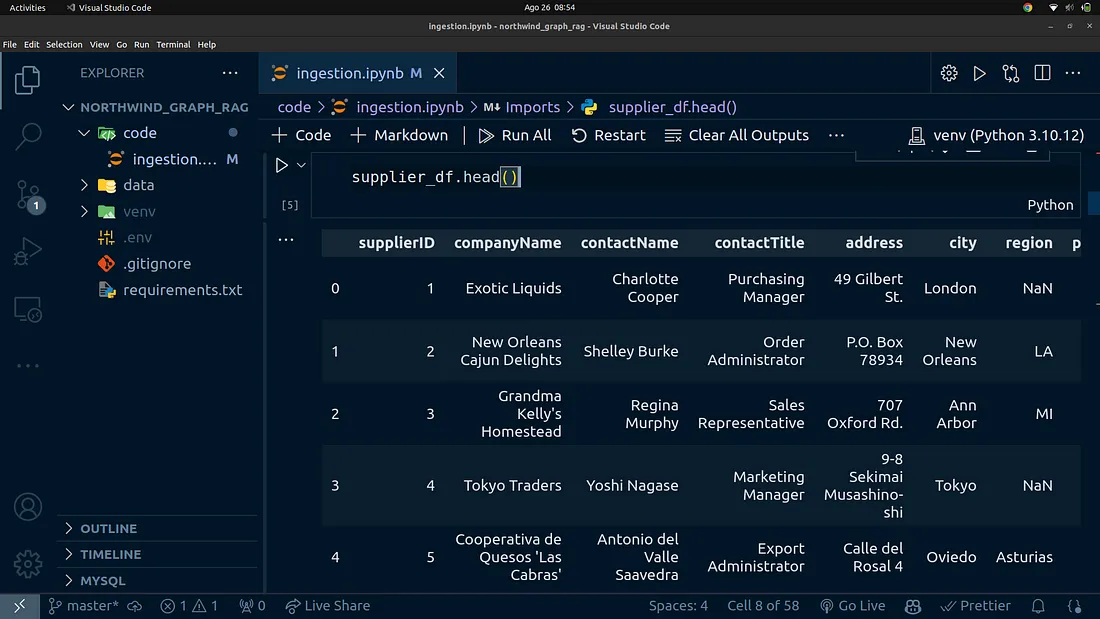
Task: Click the notifications bell in status bar
Action: point(1039,606)
